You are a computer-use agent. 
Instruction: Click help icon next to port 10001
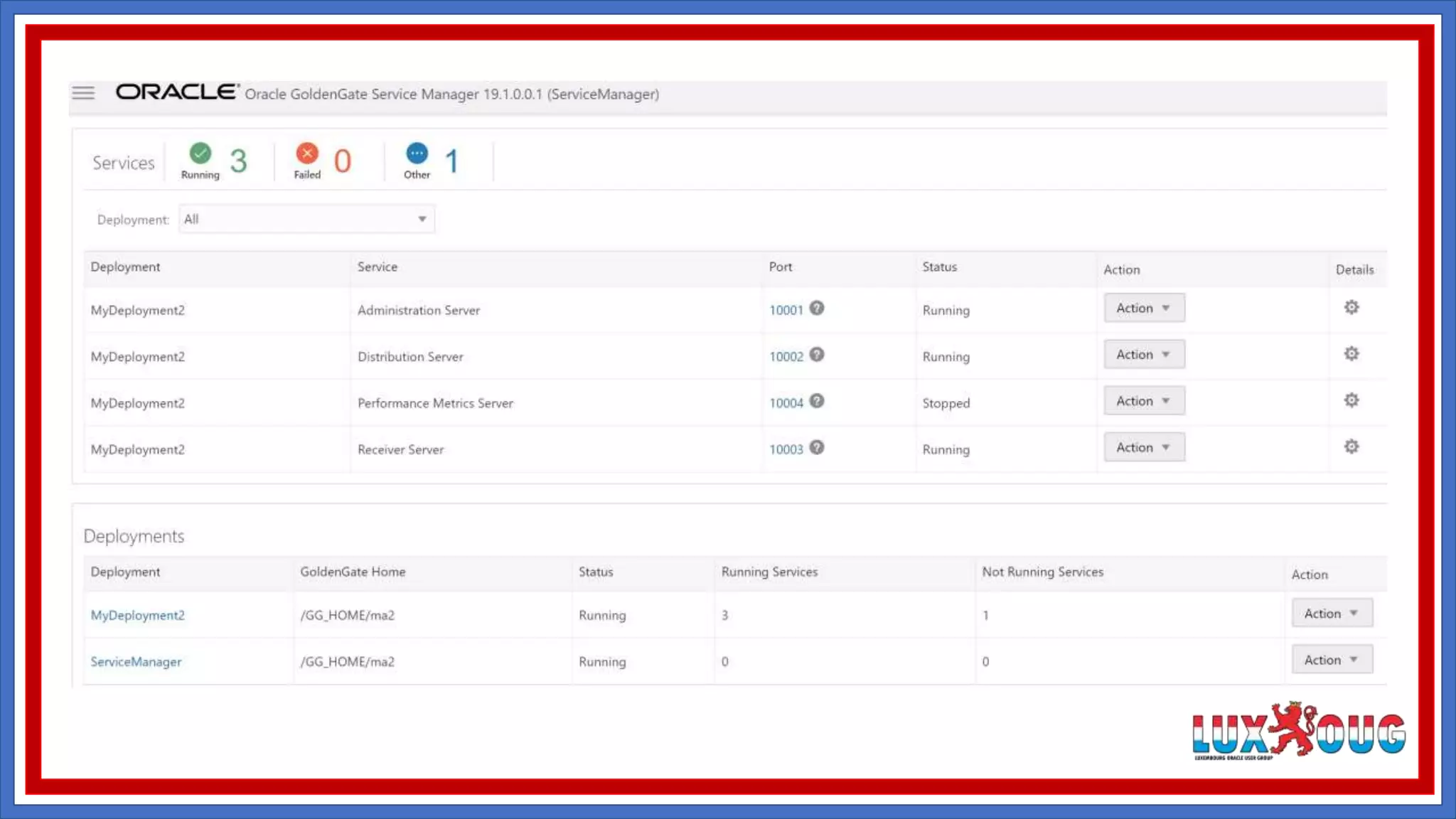click(817, 308)
